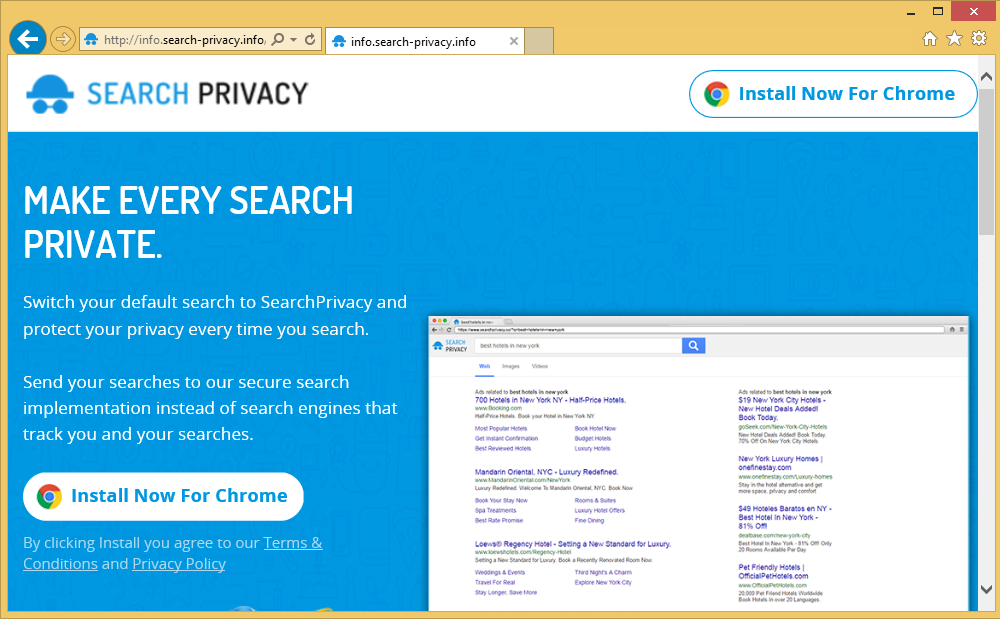Click the vertical scrollbar thumb

986,161
